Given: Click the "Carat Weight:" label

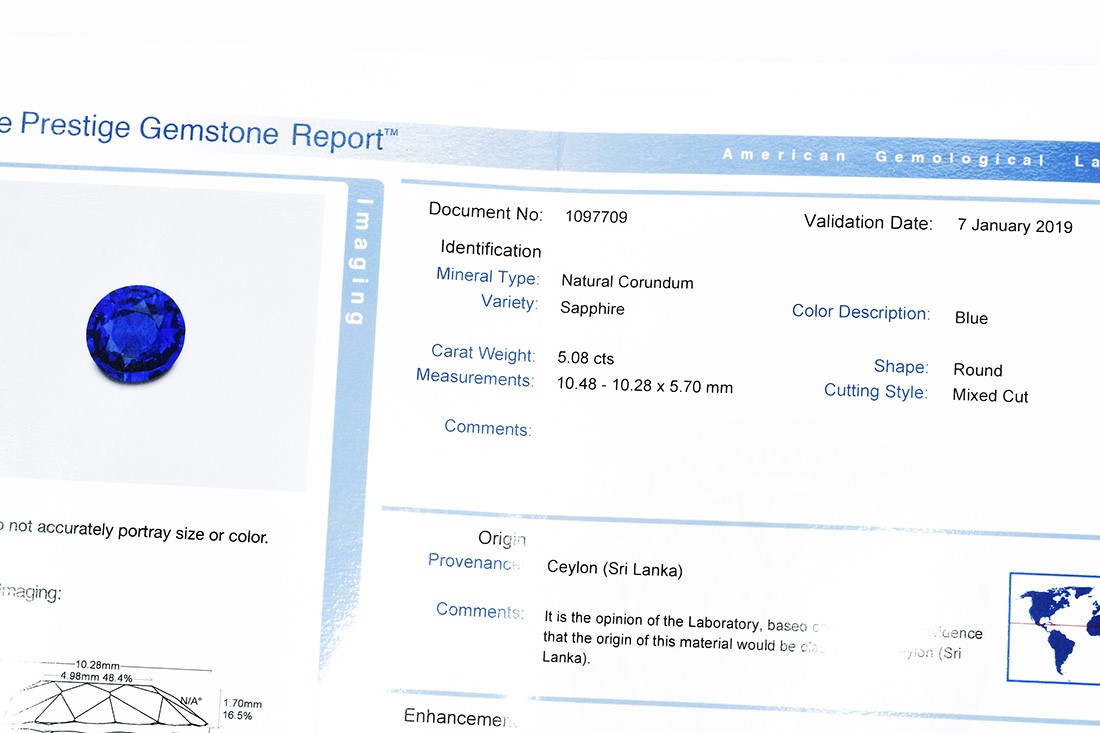Looking at the screenshot, I should pos(483,353).
